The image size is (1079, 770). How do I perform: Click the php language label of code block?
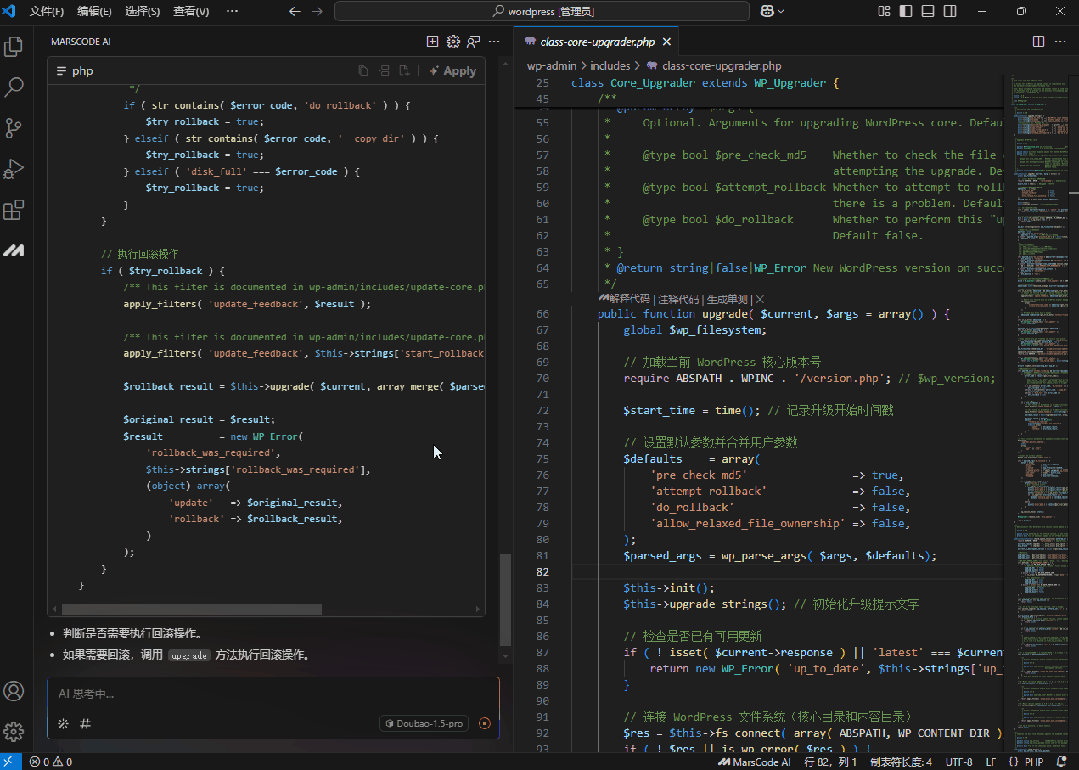point(83,71)
